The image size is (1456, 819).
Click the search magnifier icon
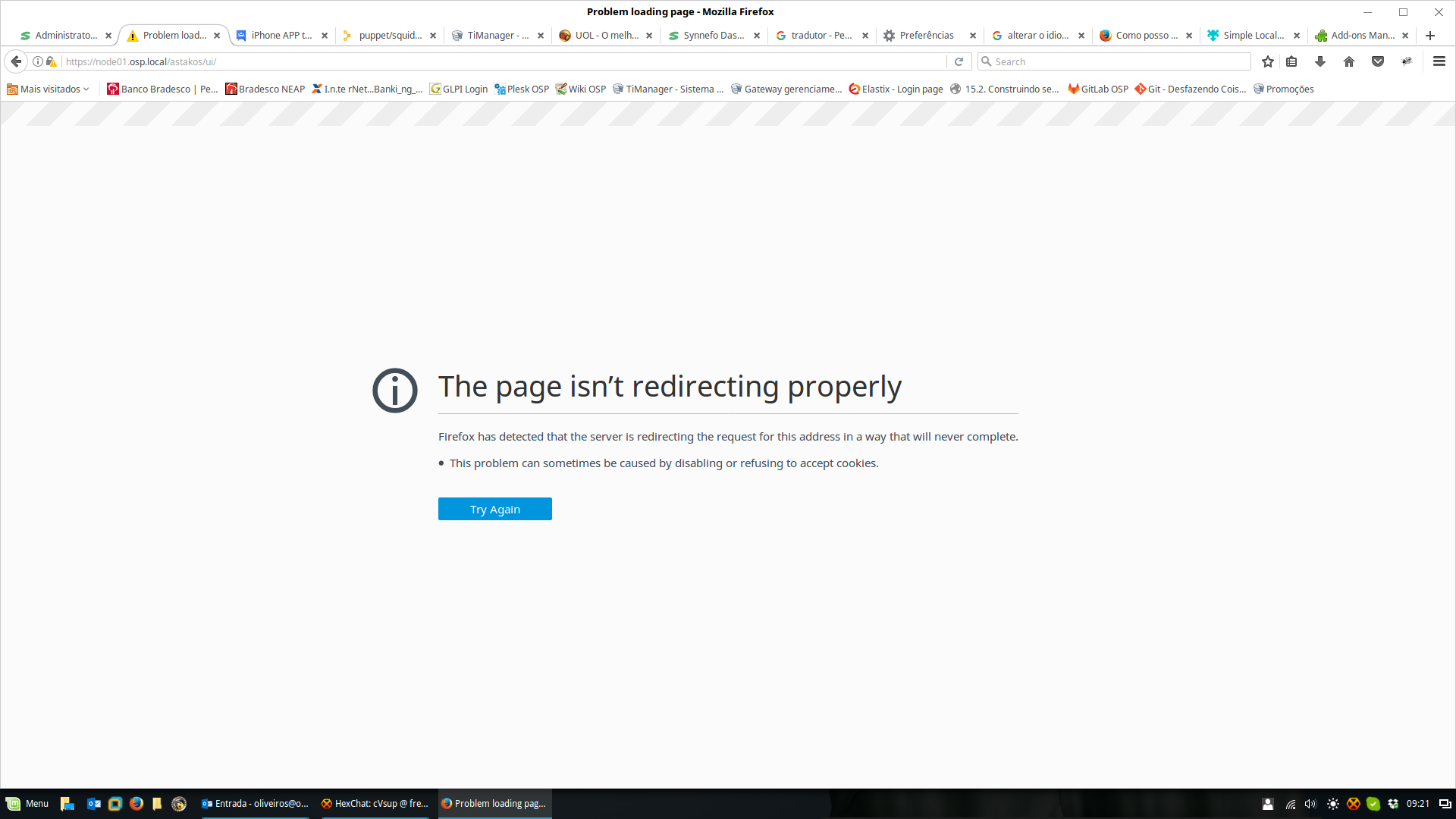pyautogui.click(x=986, y=61)
